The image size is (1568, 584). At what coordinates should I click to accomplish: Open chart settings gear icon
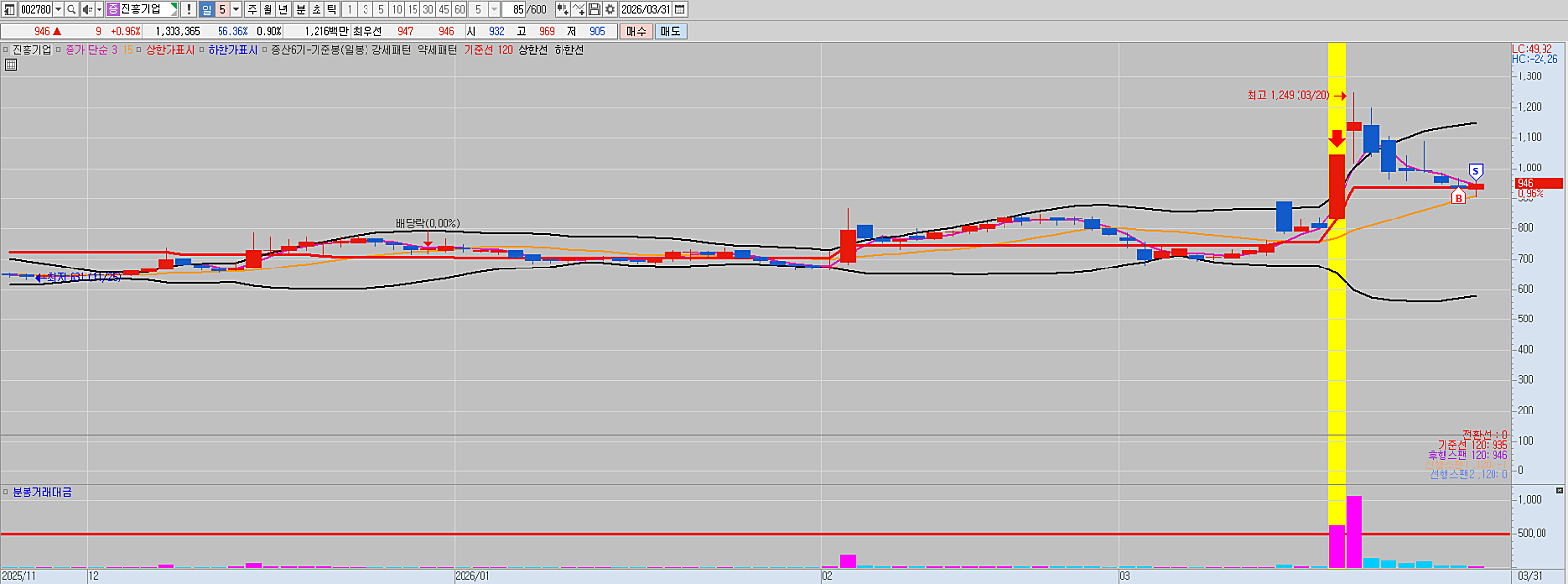[x=610, y=9]
